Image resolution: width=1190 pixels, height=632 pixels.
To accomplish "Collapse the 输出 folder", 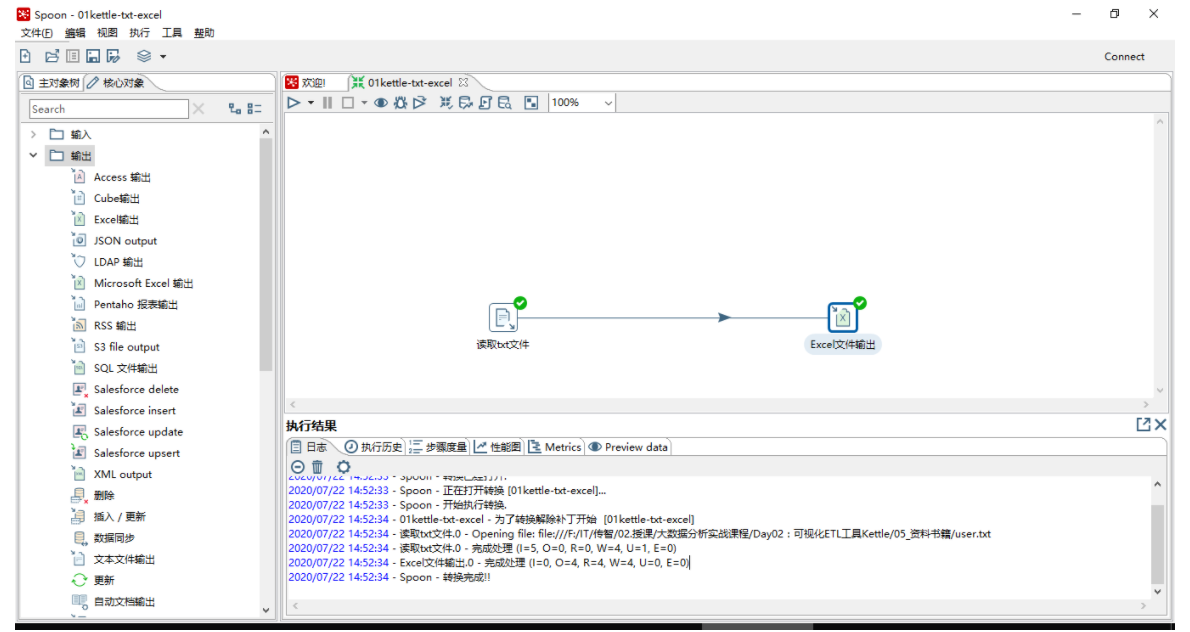I will 33,156.
